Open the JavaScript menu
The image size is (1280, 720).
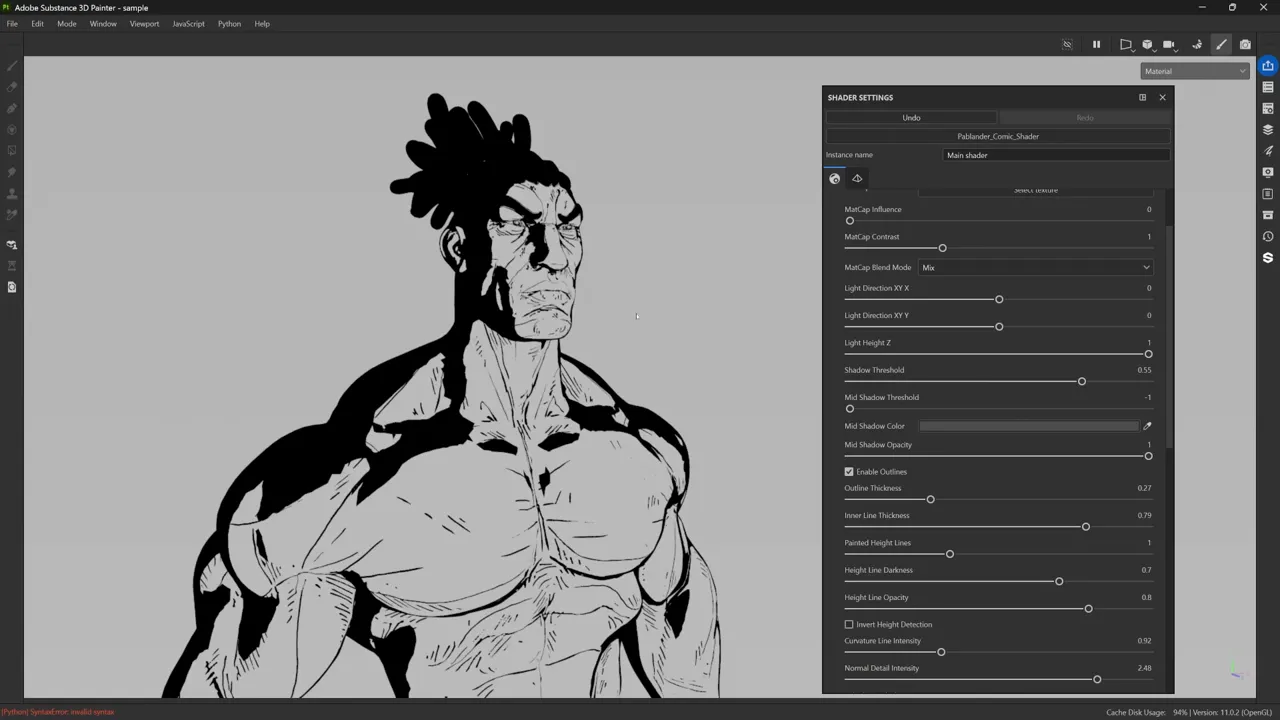point(188,23)
